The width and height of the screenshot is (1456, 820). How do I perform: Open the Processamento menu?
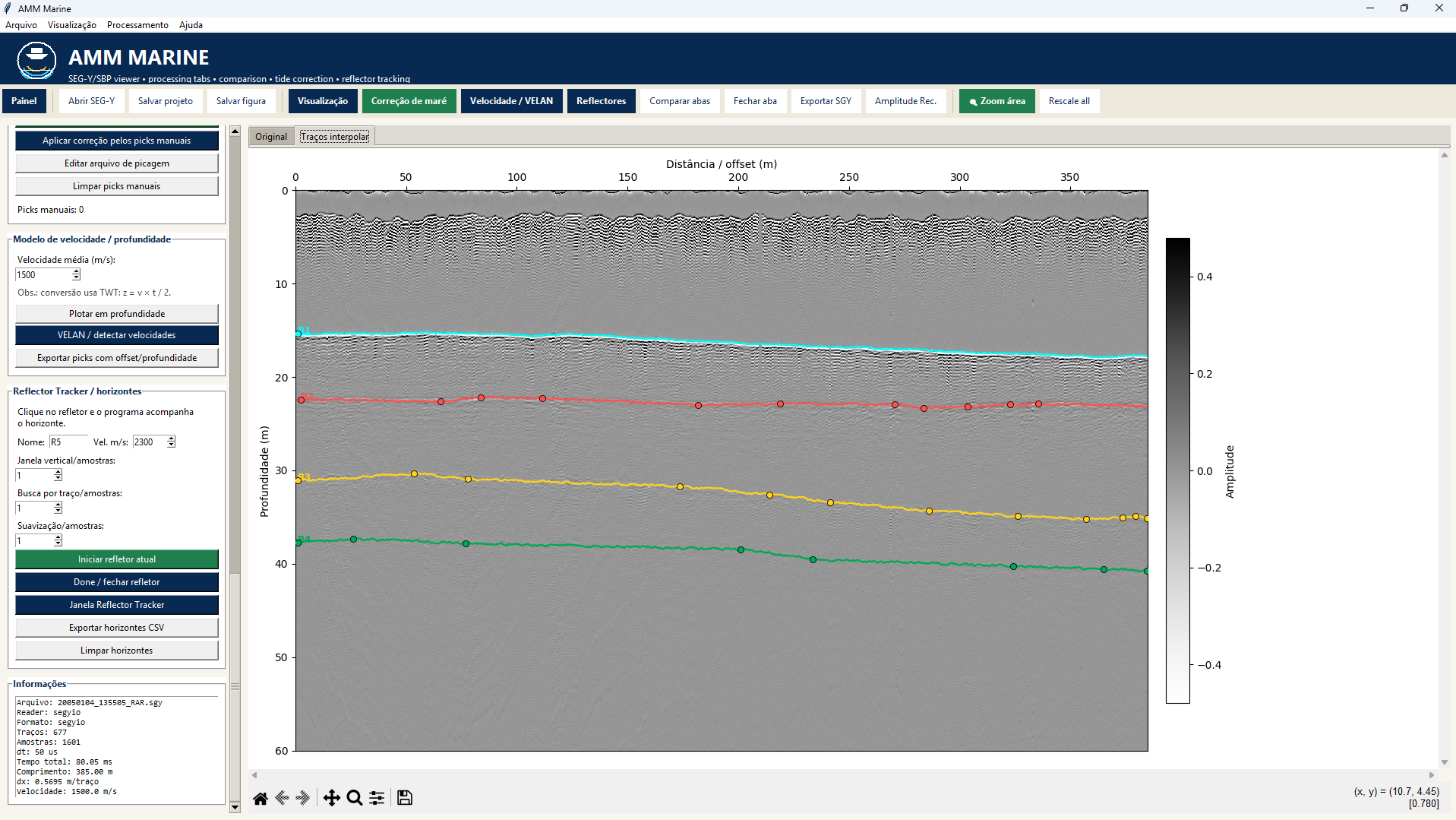click(x=137, y=25)
